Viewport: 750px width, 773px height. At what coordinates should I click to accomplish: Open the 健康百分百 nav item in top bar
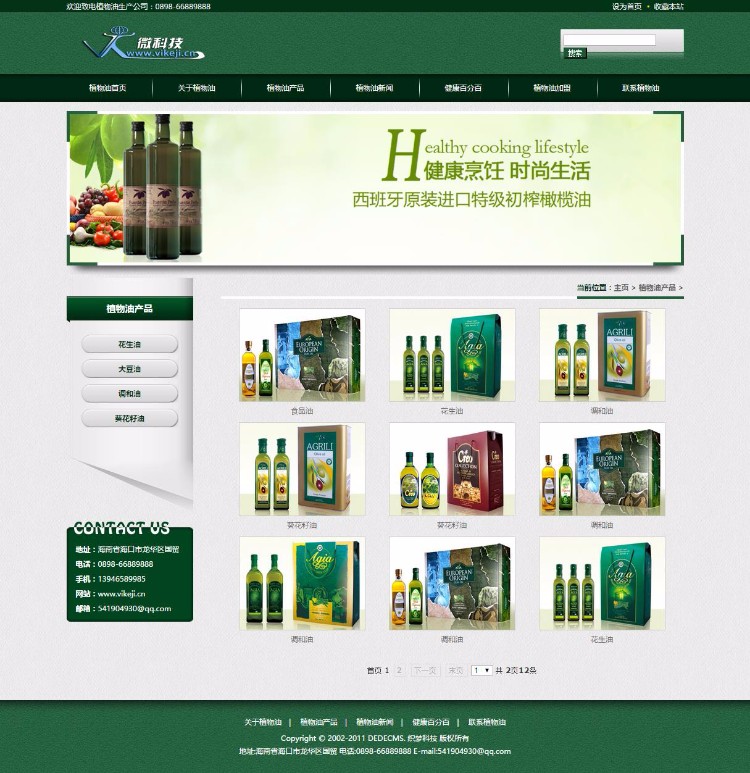[463, 88]
